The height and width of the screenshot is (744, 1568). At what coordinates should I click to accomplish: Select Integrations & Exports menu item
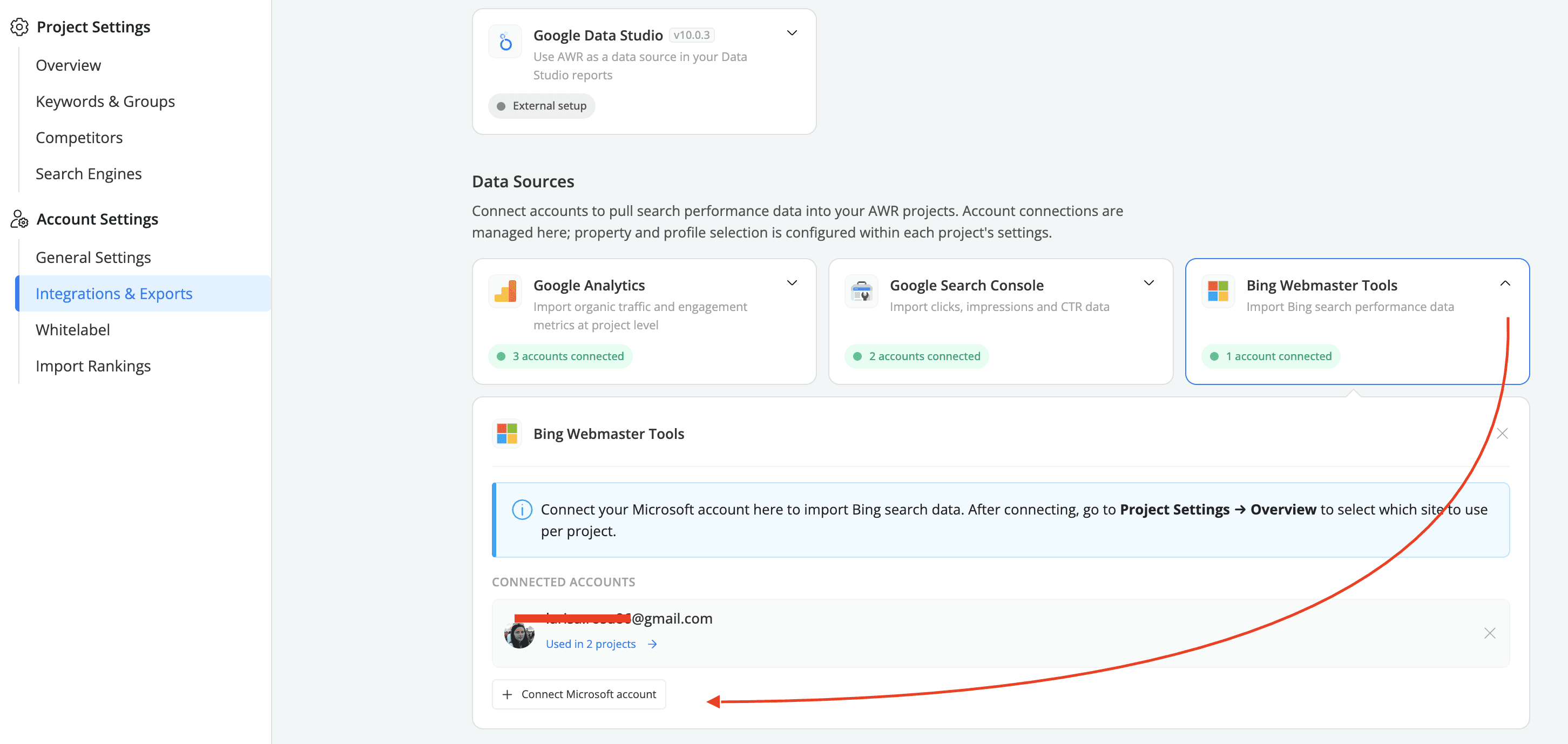[x=144, y=294]
